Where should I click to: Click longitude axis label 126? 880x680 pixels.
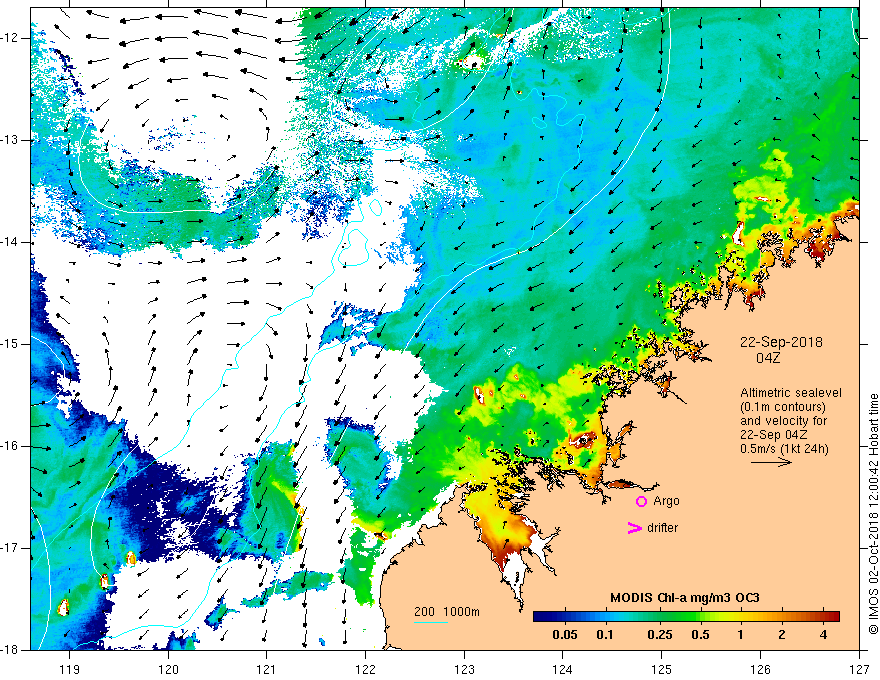click(x=760, y=669)
